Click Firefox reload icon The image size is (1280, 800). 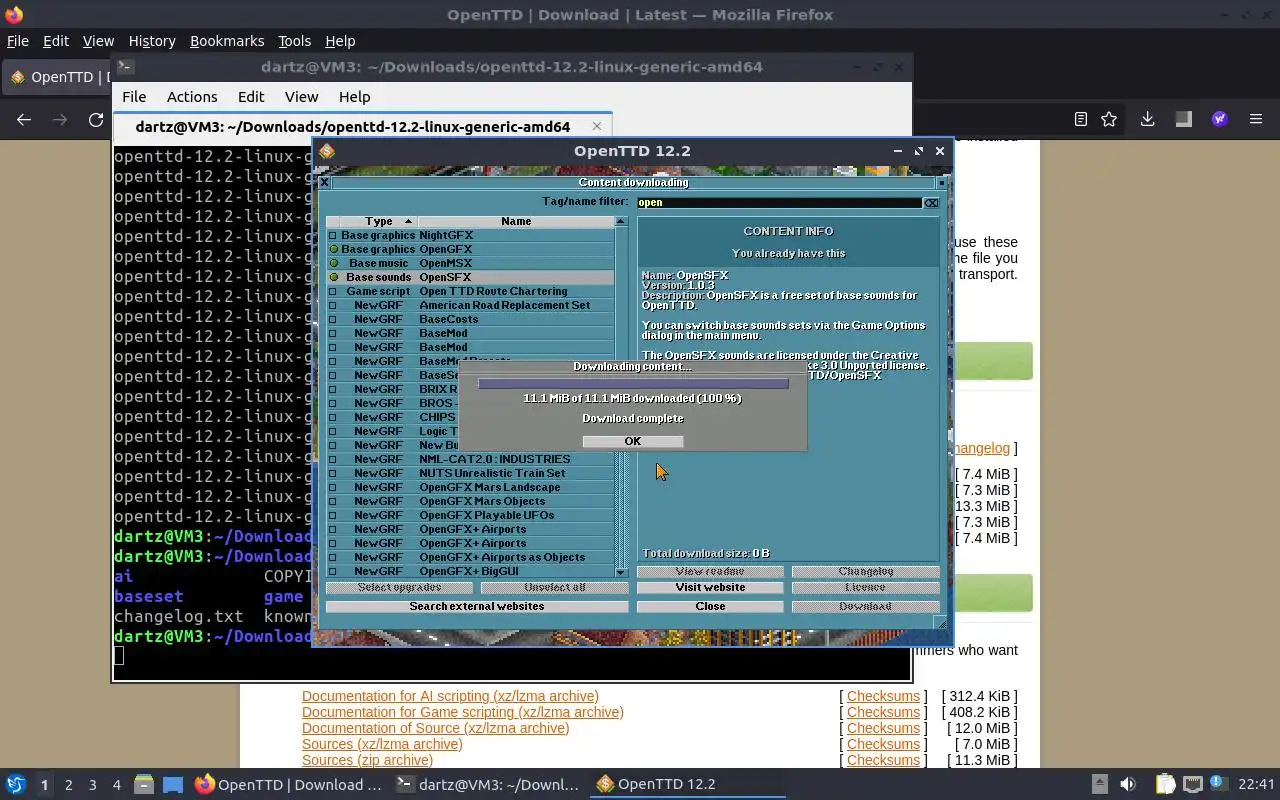(96, 119)
